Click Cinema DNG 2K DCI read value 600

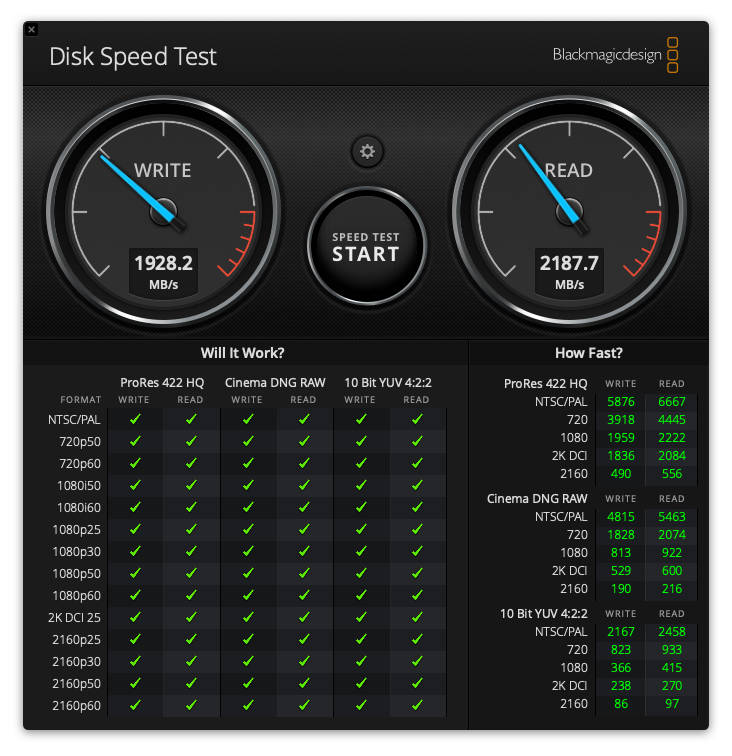tap(672, 571)
